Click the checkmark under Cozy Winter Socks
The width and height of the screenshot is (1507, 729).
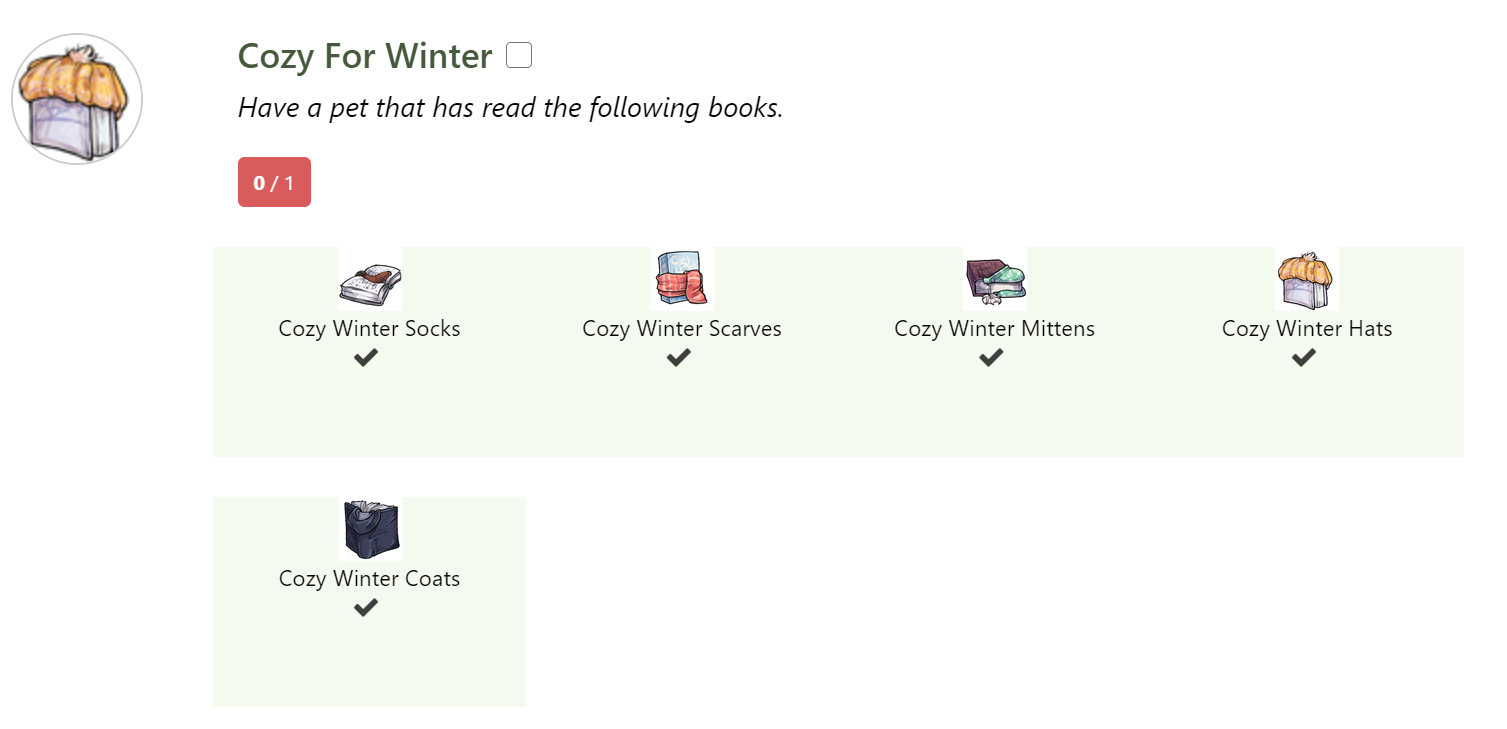366,357
